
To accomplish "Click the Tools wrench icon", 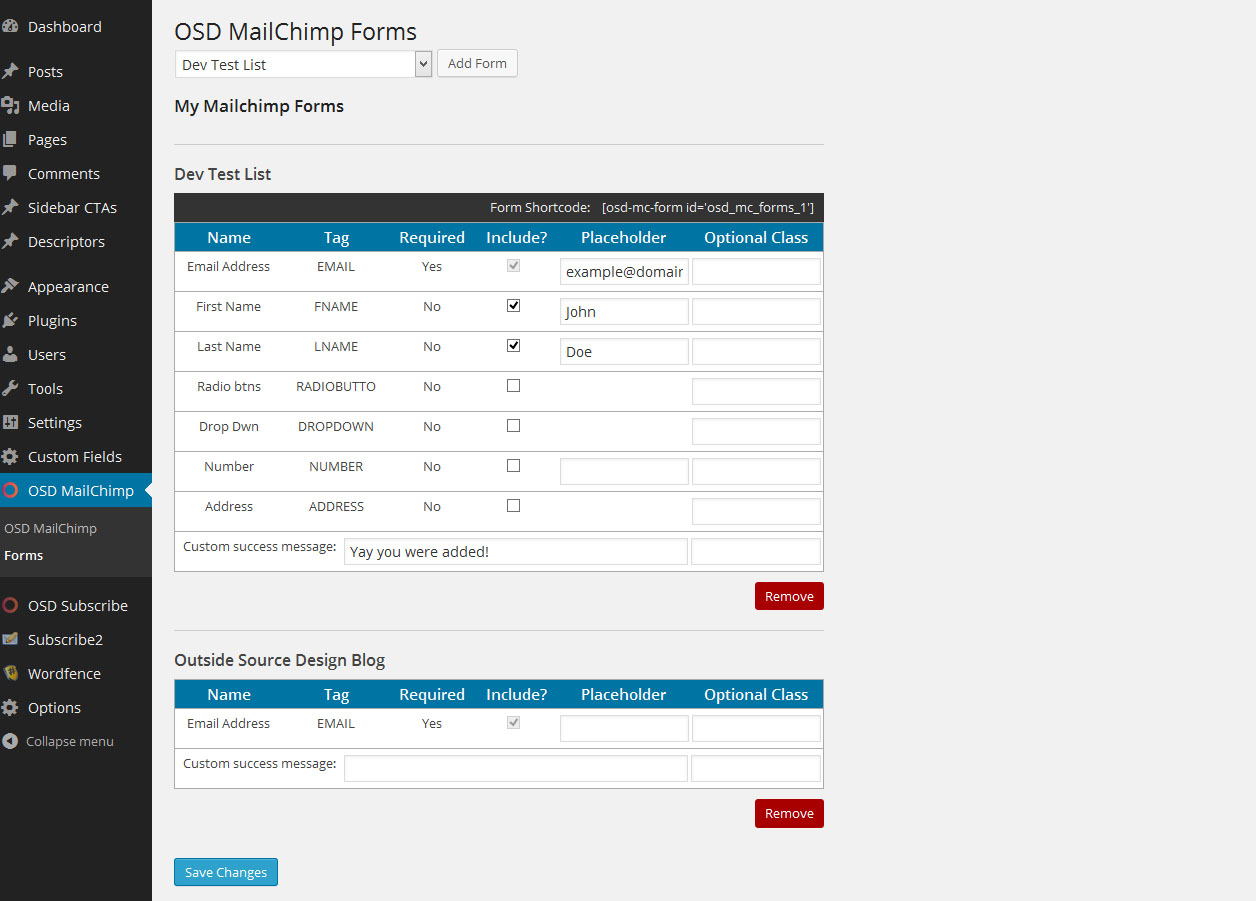I will [10, 389].
